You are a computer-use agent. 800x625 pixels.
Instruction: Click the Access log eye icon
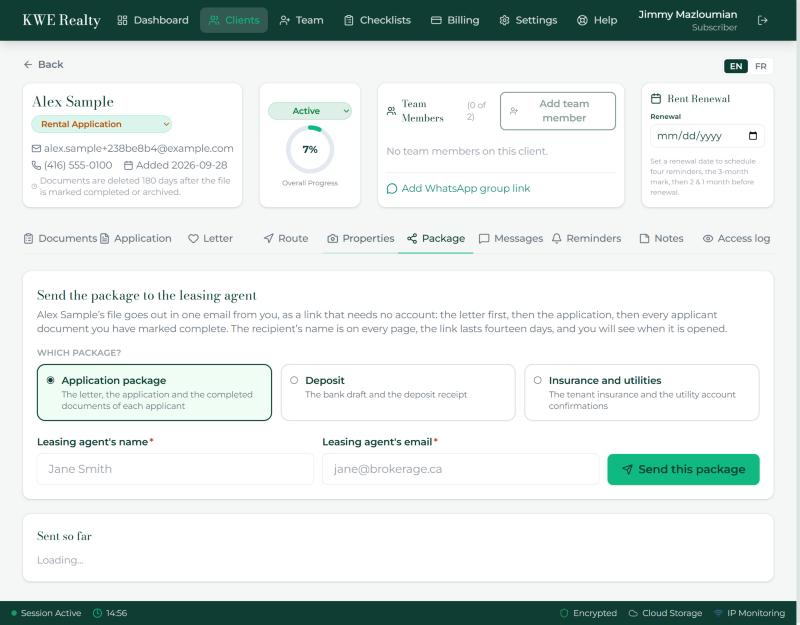[708, 238]
